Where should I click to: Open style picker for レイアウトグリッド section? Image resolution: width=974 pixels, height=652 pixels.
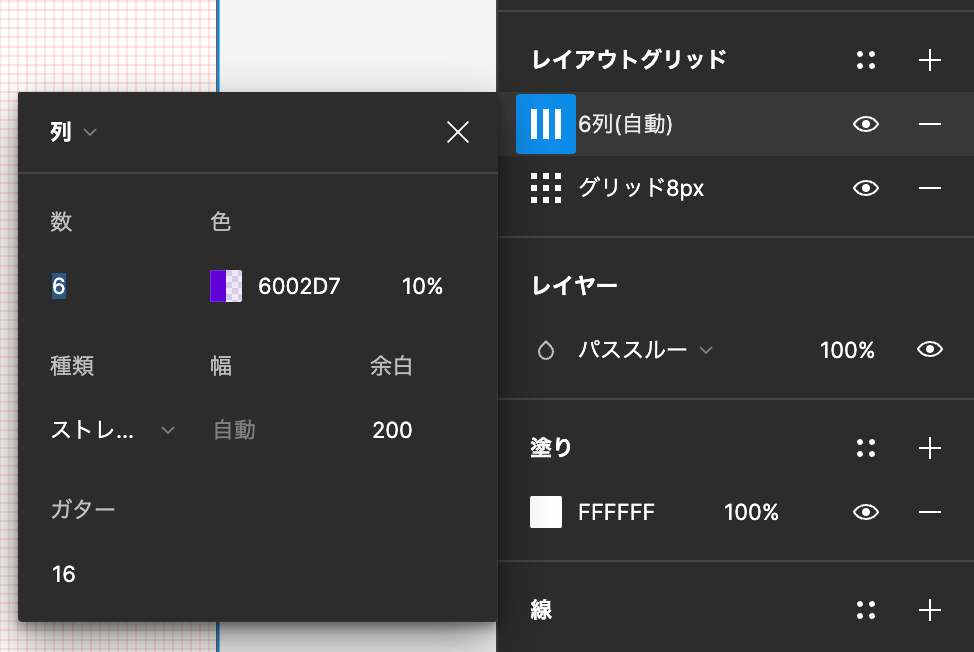[x=865, y=60]
